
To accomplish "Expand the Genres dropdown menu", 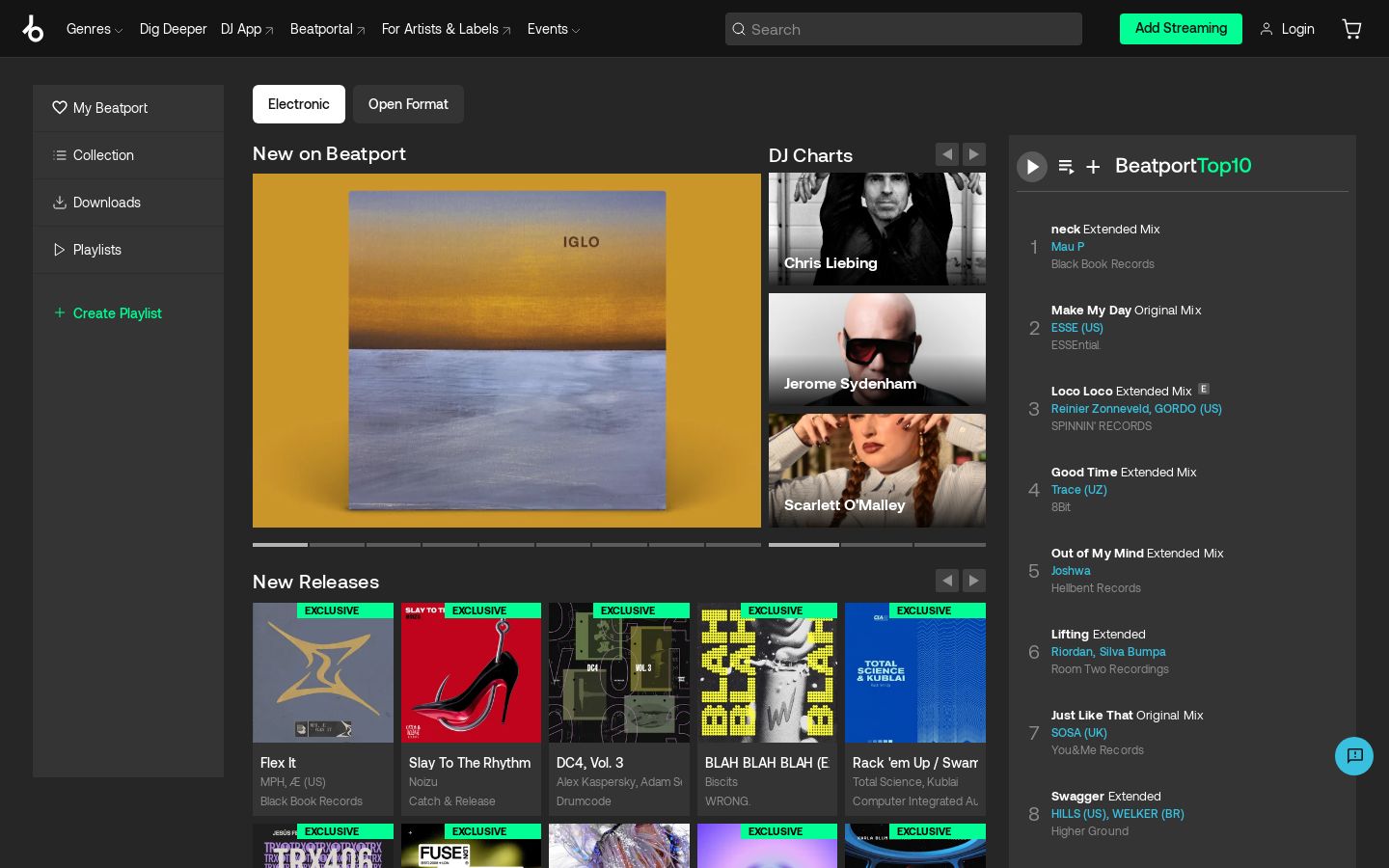I will 95,29.
